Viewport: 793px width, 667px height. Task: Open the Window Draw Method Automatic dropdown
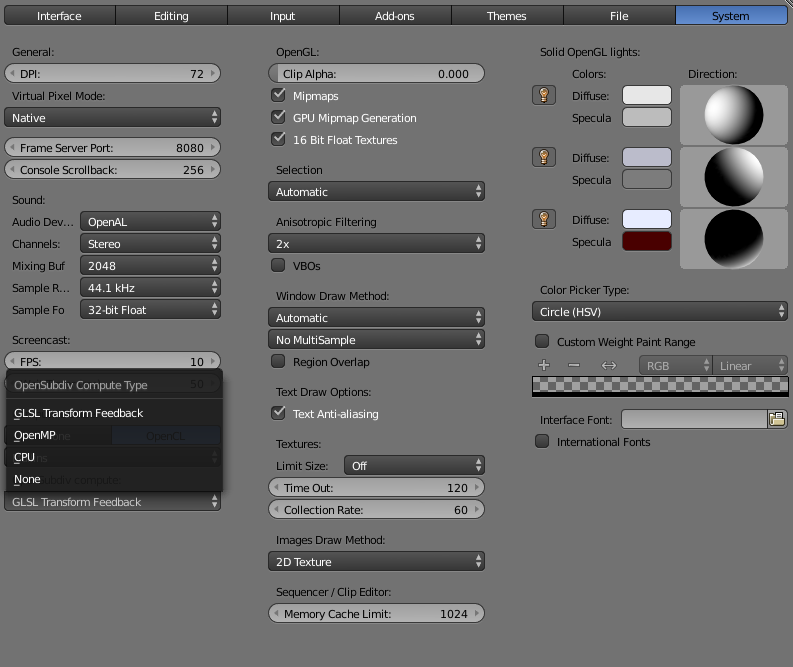(376, 318)
